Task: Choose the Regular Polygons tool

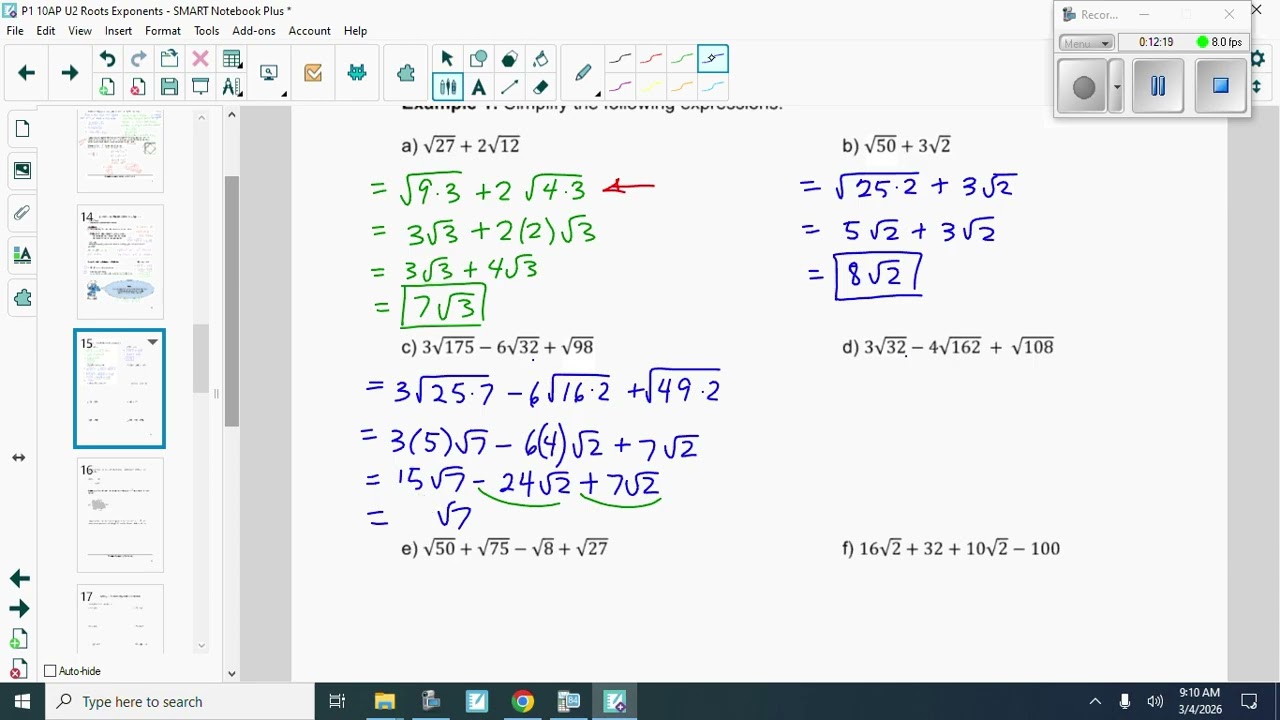Action: pyautogui.click(x=509, y=59)
